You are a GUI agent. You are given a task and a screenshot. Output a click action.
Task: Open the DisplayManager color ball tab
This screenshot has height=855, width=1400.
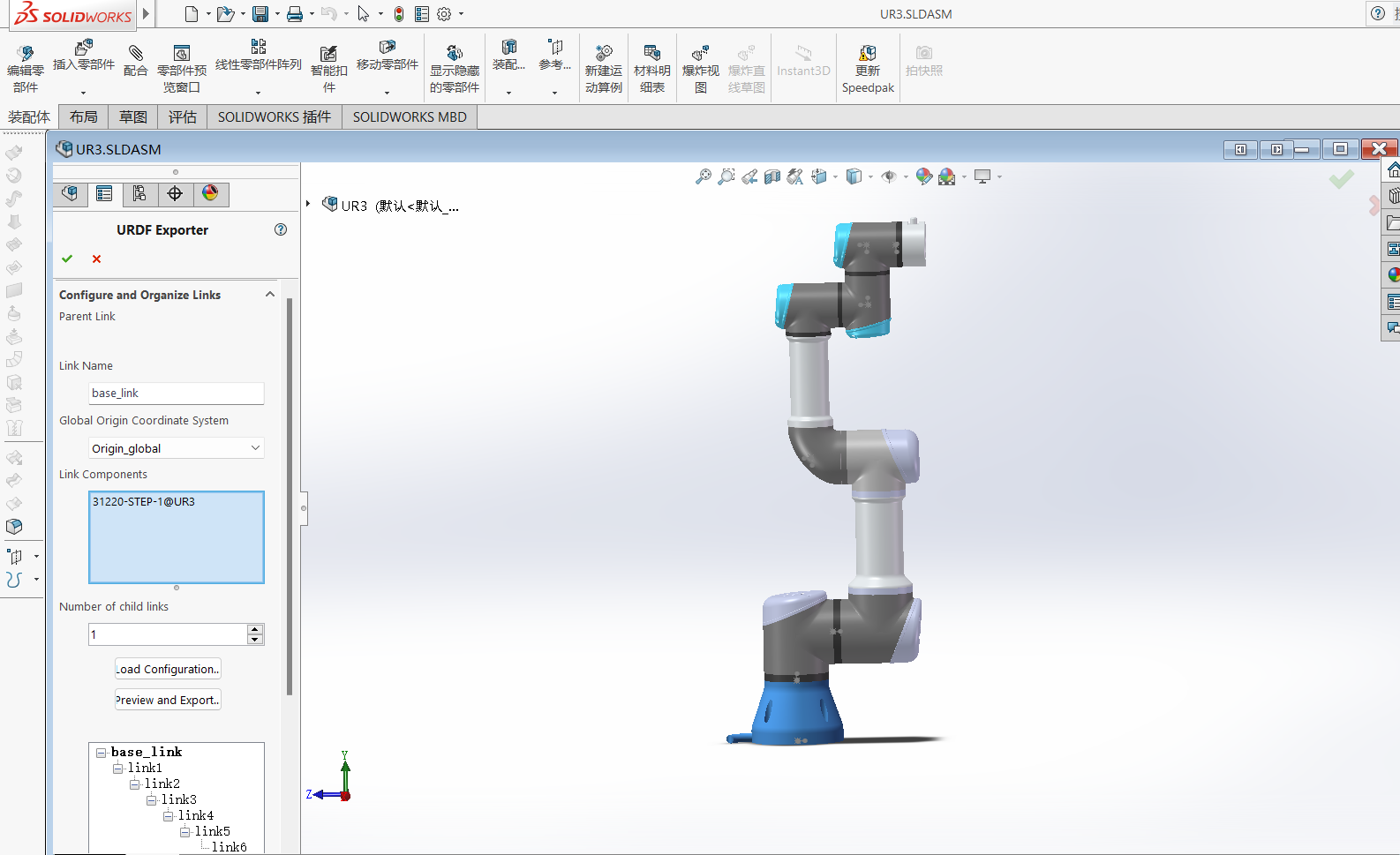210,194
